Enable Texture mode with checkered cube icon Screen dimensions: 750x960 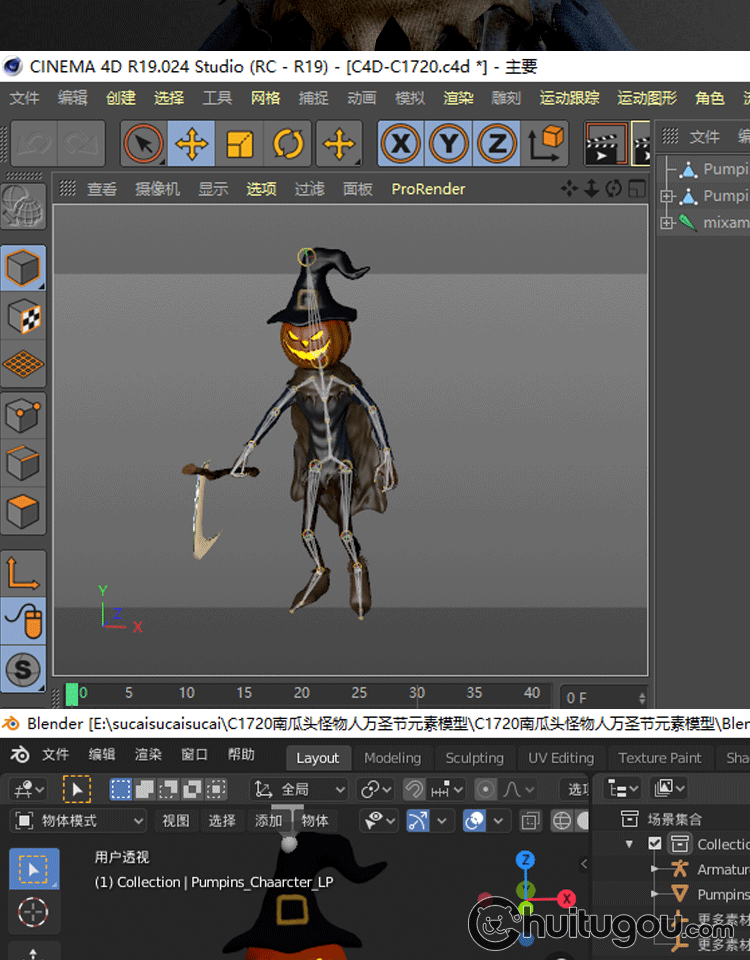point(23,317)
